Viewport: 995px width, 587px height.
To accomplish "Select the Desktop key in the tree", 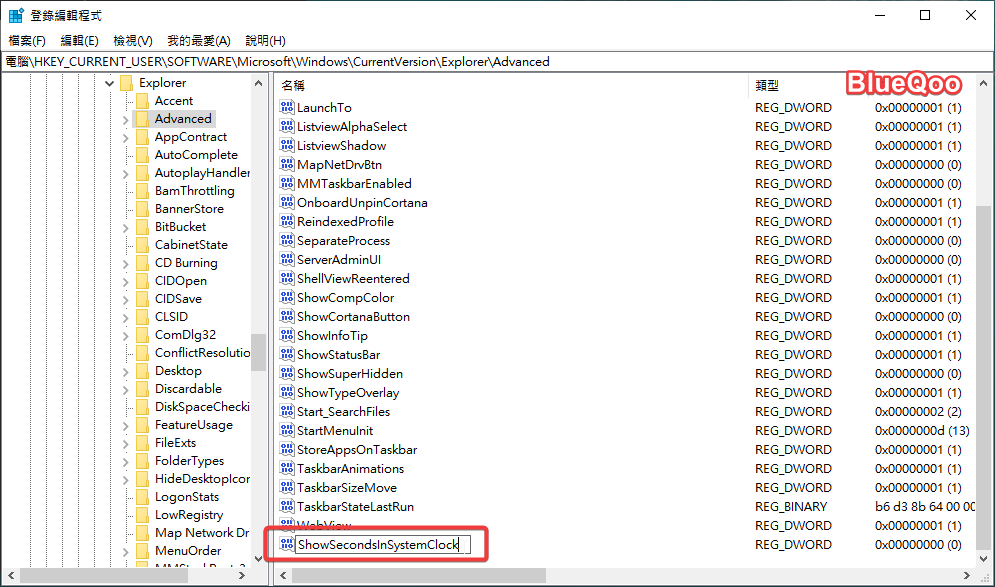I will [x=178, y=371].
